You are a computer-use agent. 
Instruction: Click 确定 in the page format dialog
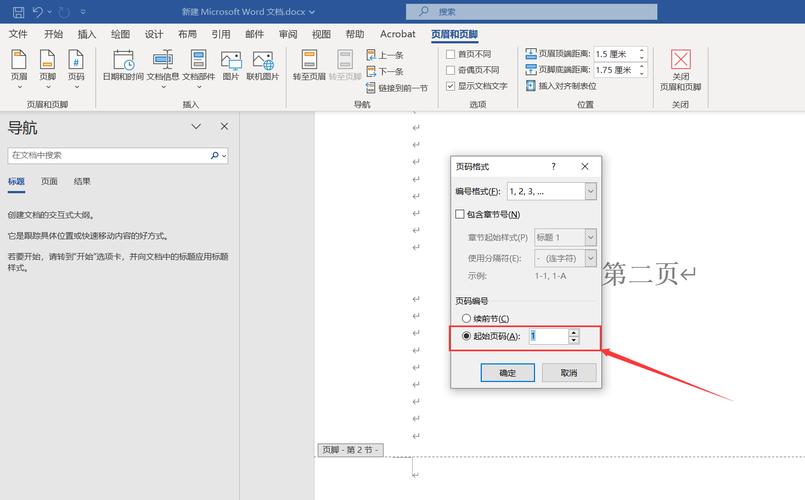[507, 373]
